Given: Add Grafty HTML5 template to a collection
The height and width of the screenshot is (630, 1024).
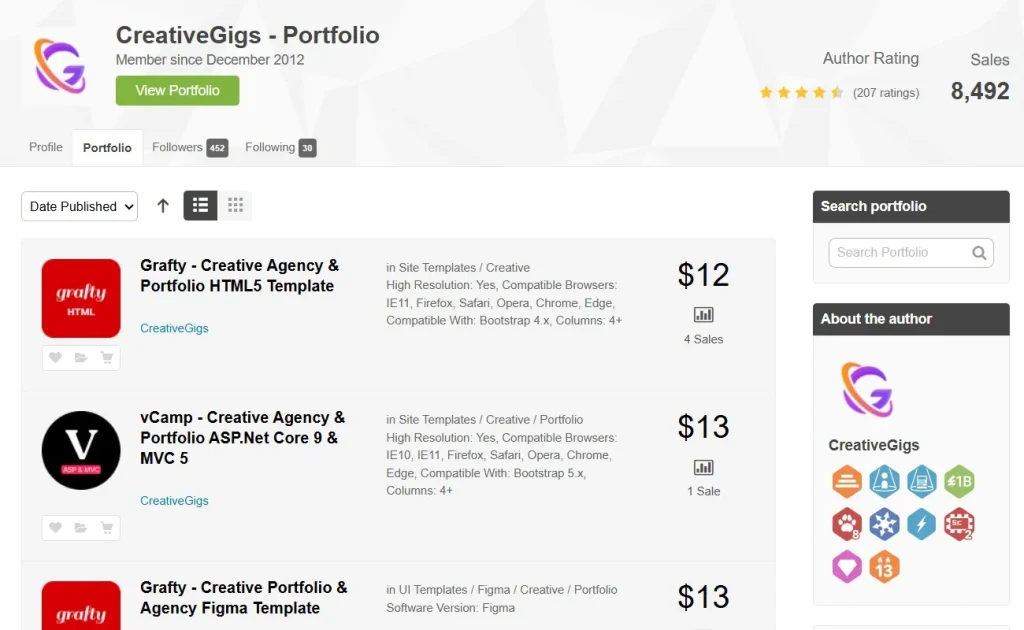Looking at the screenshot, I should tap(81, 358).
